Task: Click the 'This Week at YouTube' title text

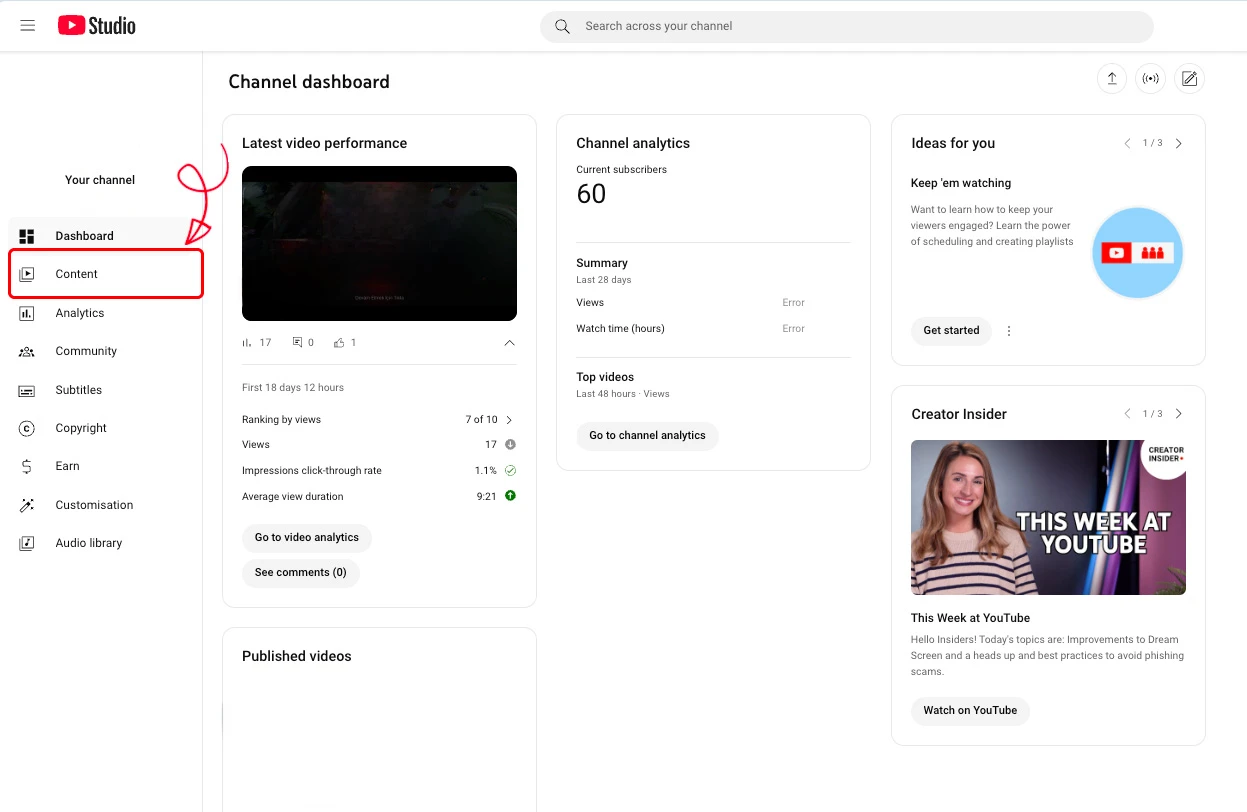Action: coord(970,618)
